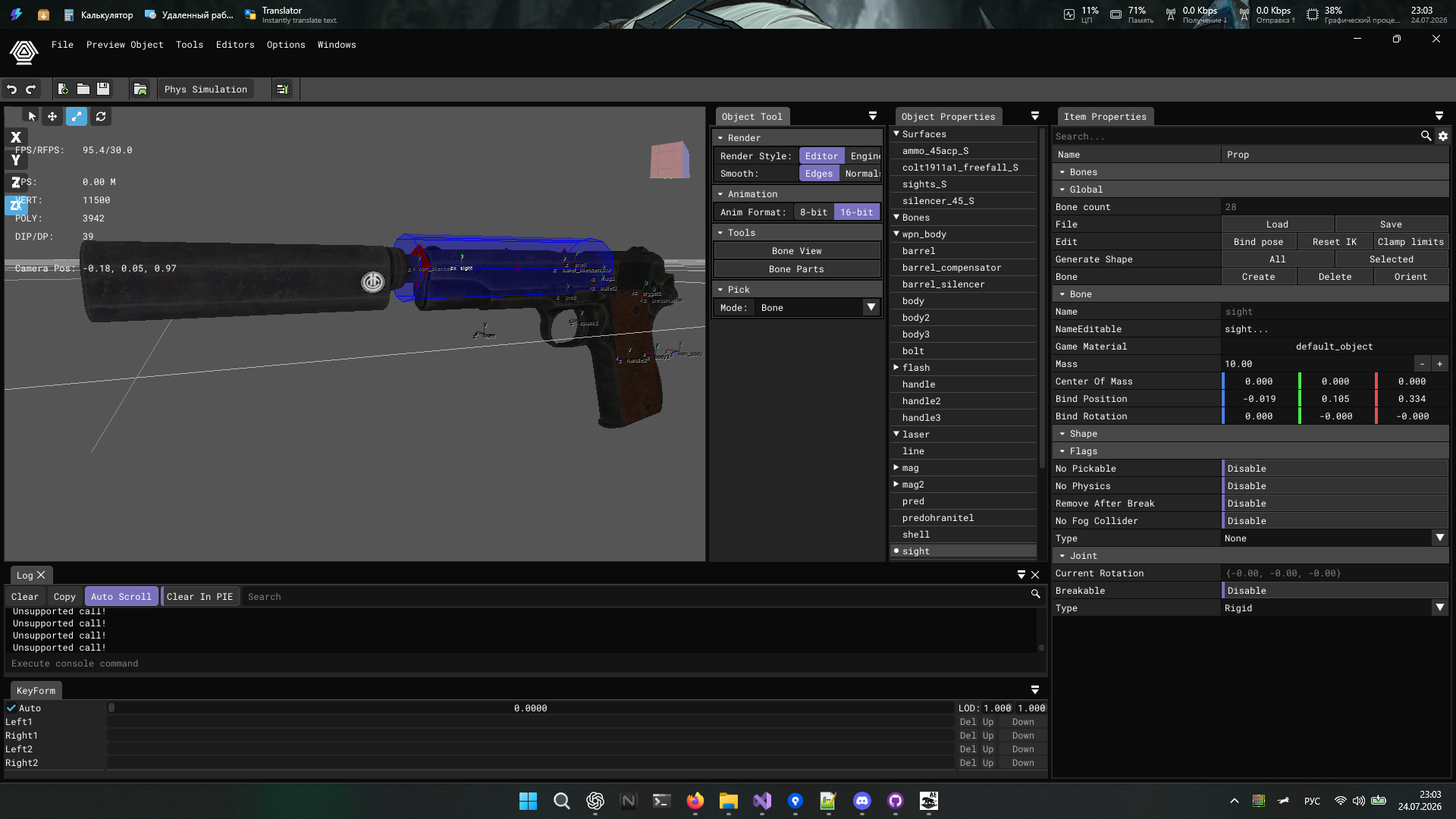Screen dimensions: 1456x819
Task: Click the Item Properties gear icon
Action: coord(1443,136)
